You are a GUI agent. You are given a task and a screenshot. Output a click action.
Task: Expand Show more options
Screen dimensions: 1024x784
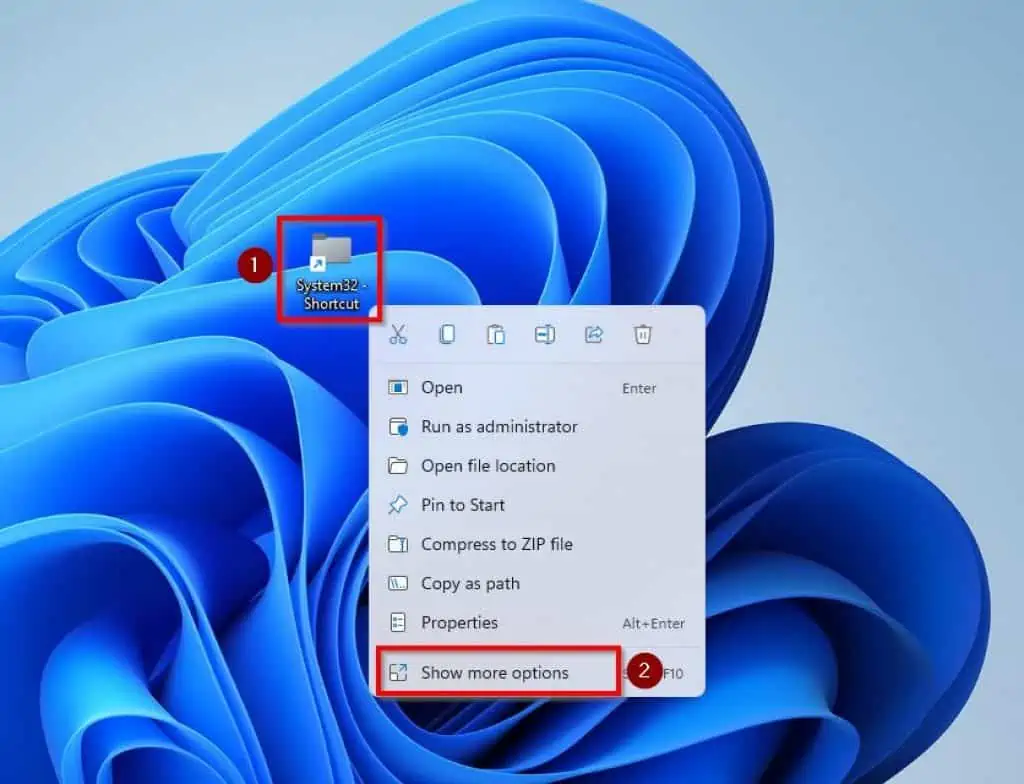494,673
